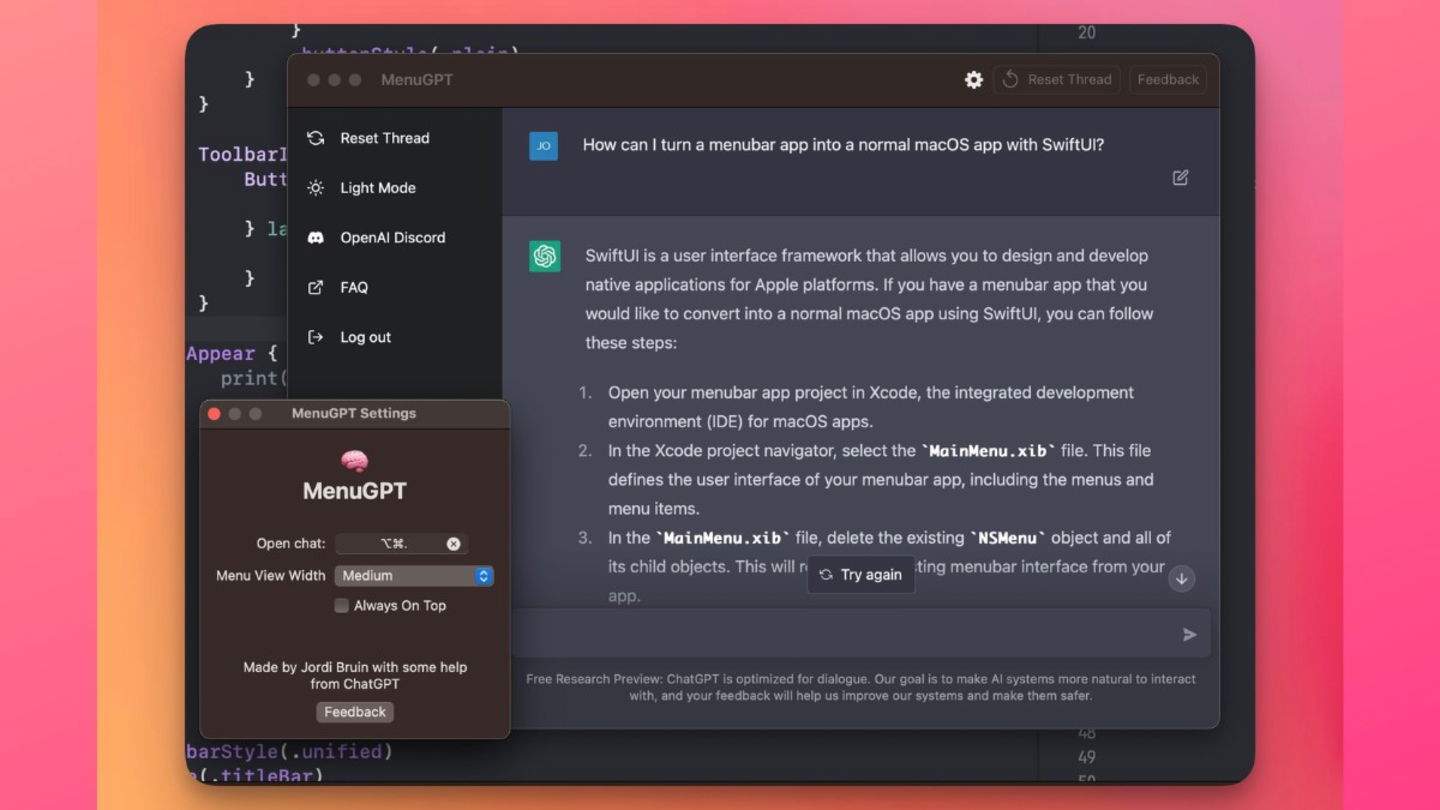Click the Log out exit icon
The width and height of the screenshot is (1440, 810).
click(x=314, y=337)
